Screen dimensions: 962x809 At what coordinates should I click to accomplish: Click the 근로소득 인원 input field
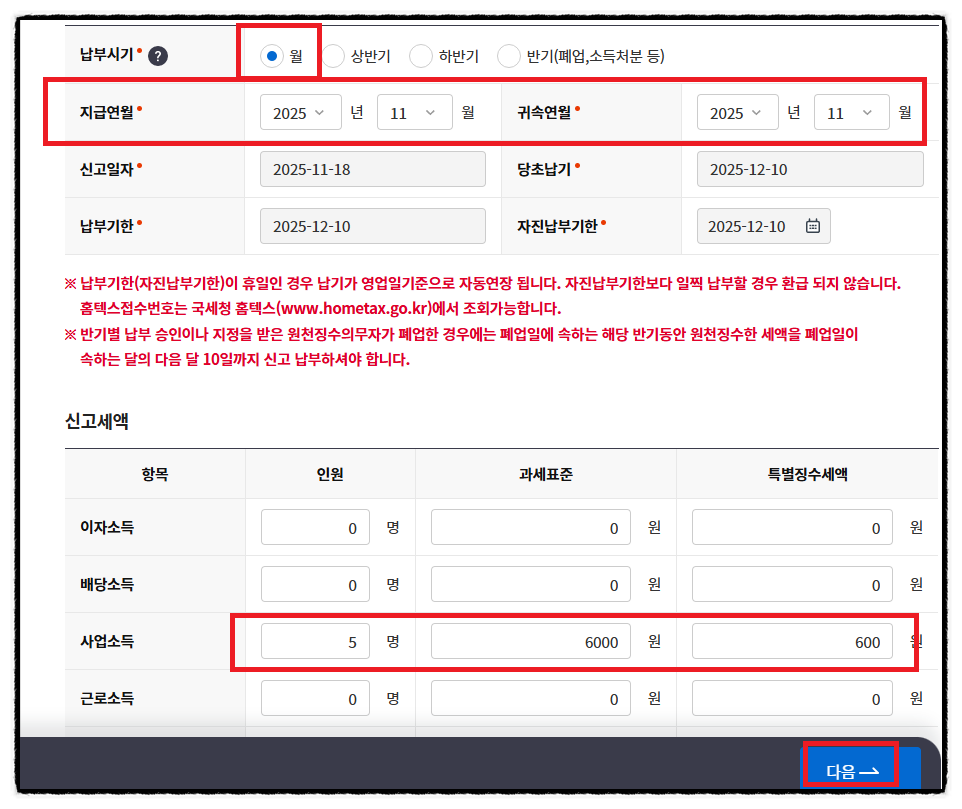click(x=315, y=699)
